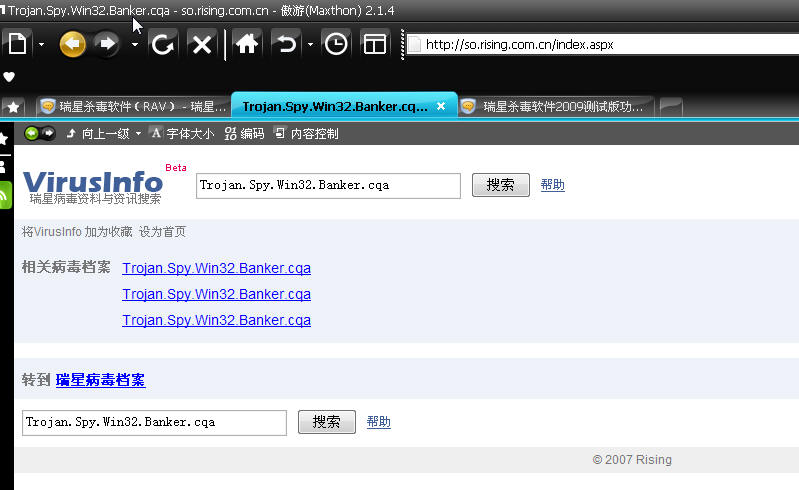The height and width of the screenshot is (490, 799).
Task: Open second Trojan.Spy.Win32.Banker.cqa result link
Action: (x=217, y=294)
